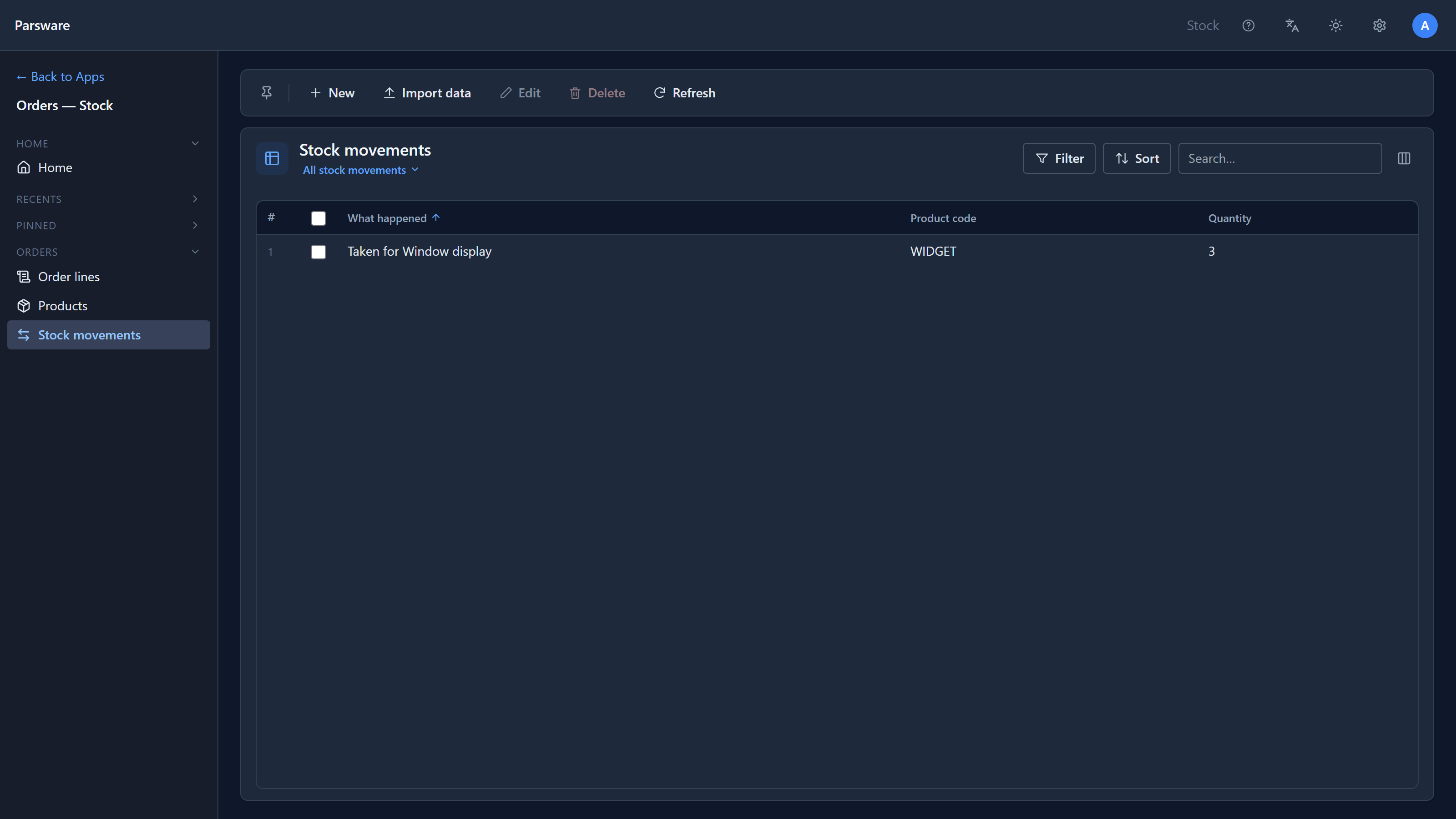The image size is (1456, 819).
Task: Click Import data
Action: 427,93
